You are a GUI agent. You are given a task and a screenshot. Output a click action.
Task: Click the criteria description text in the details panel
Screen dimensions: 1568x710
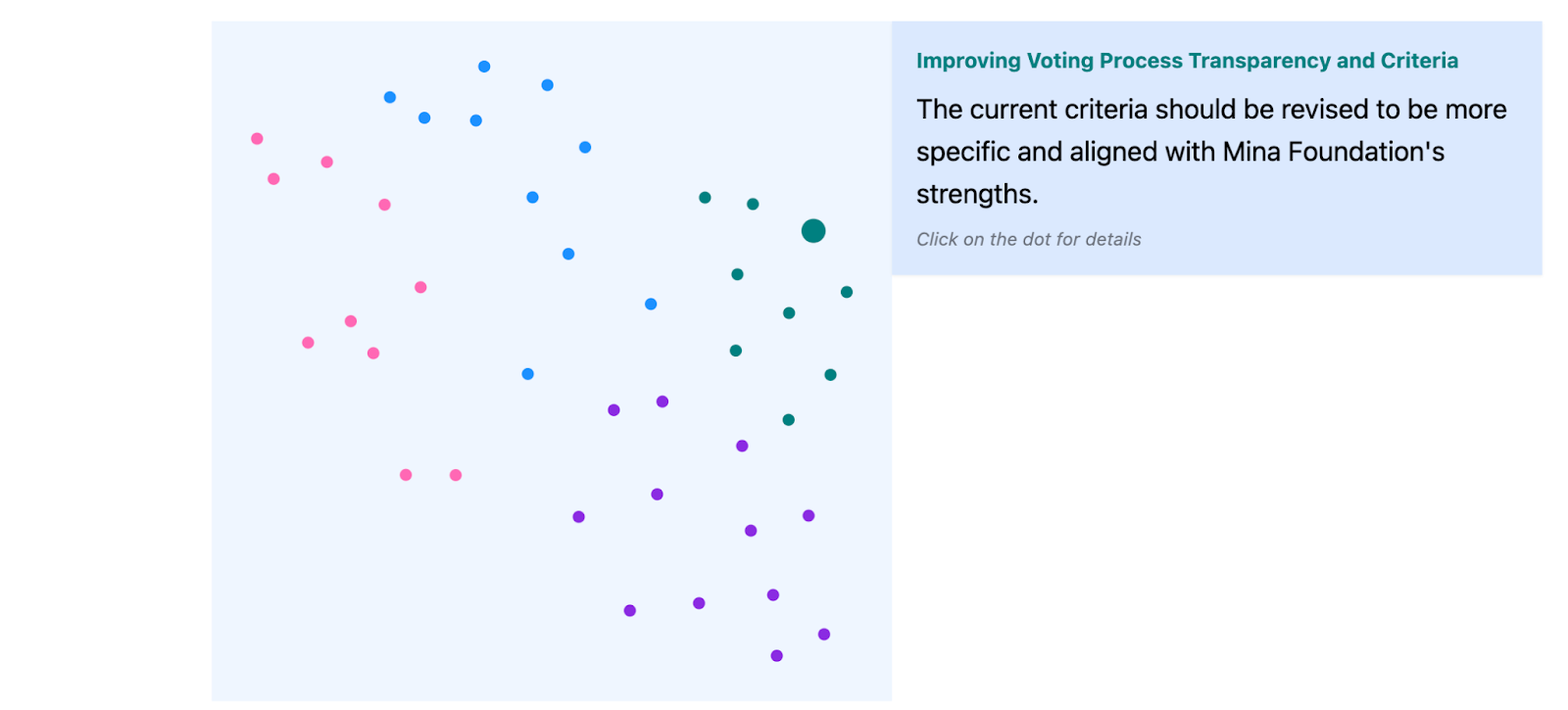coord(1211,152)
